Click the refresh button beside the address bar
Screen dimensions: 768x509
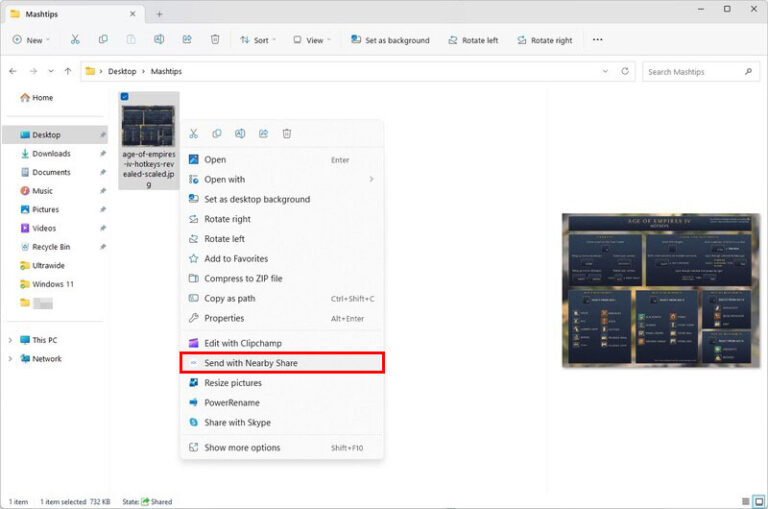click(x=625, y=72)
